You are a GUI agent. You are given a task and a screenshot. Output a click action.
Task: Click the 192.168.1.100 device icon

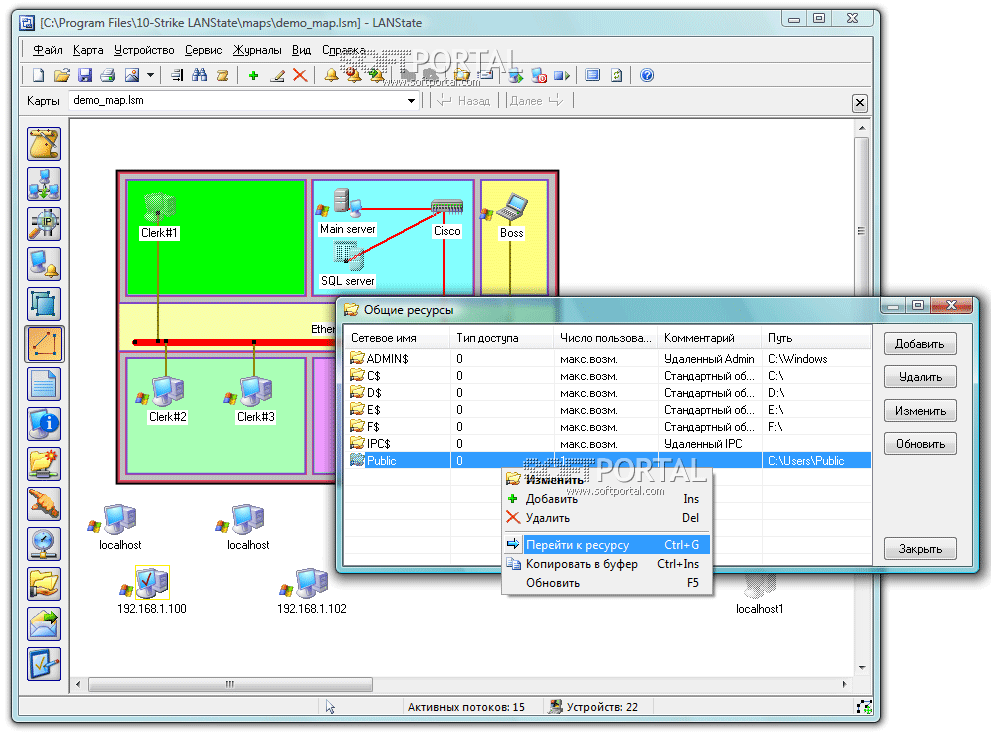[x=152, y=582]
